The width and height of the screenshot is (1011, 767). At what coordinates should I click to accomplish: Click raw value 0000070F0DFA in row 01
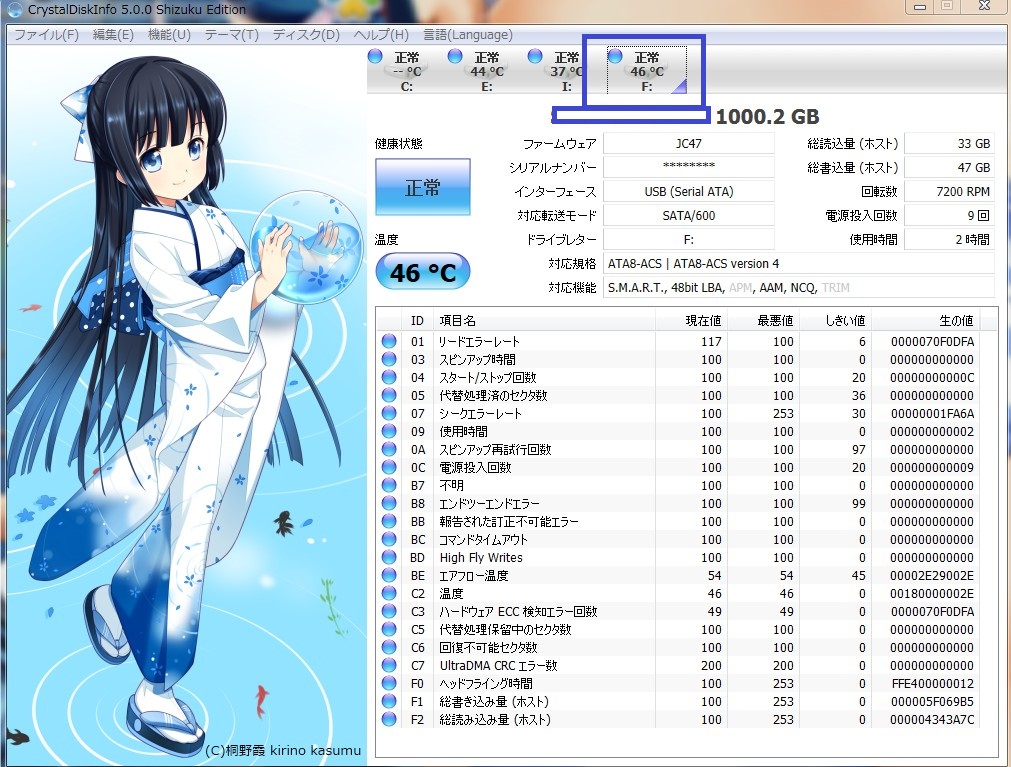(932, 342)
